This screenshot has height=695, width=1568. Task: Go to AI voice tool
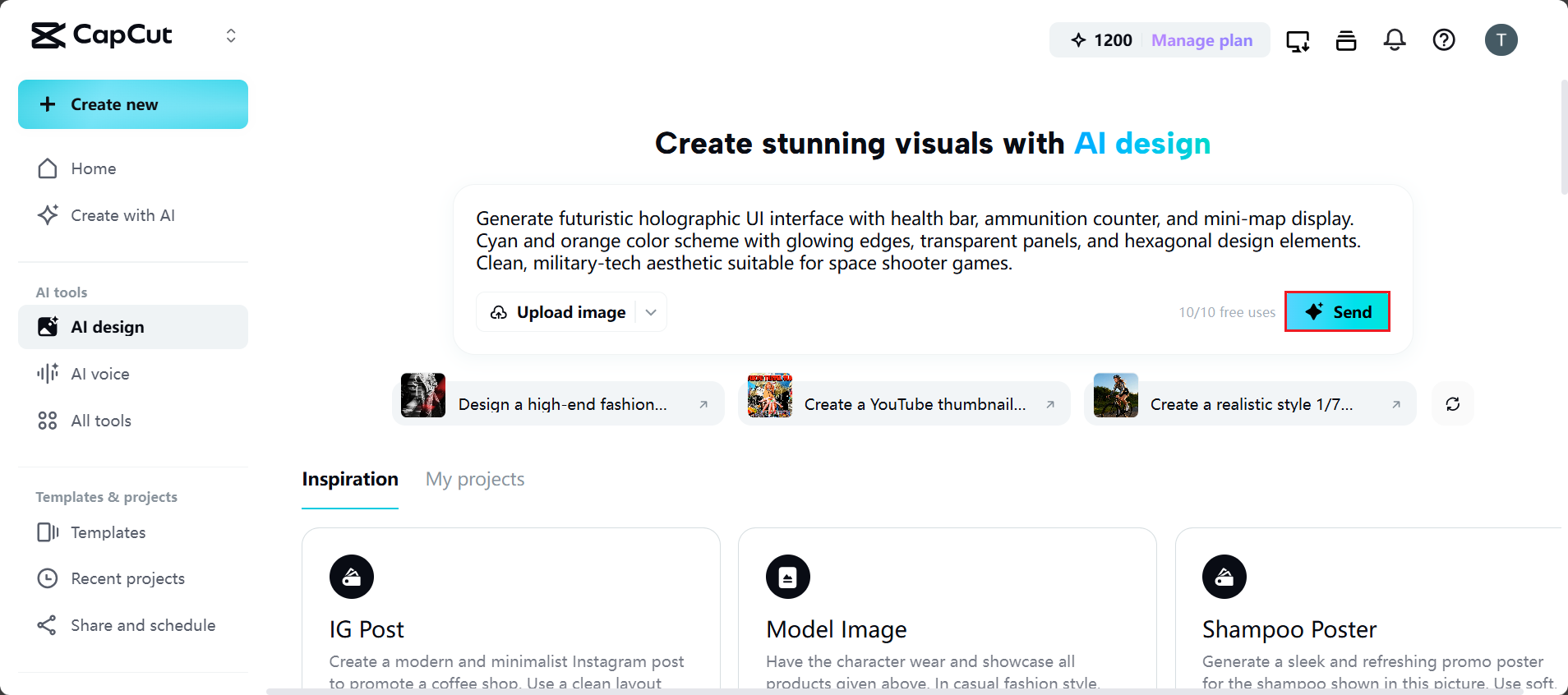pyautogui.click(x=100, y=374)
